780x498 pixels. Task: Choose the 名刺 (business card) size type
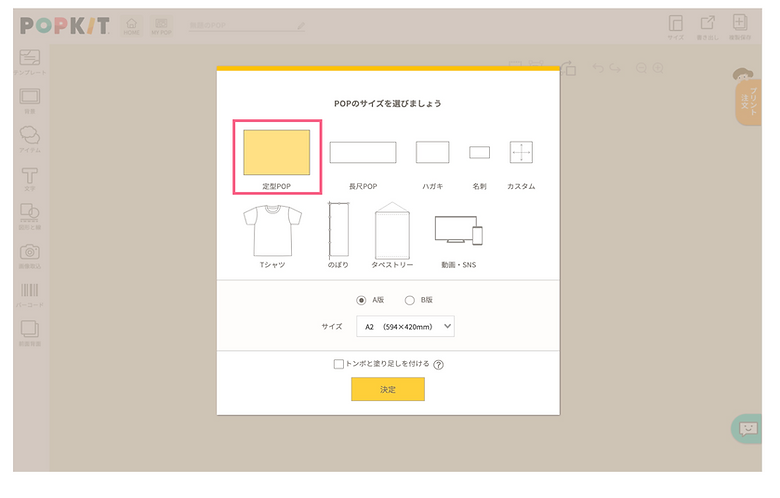[480, 168]
